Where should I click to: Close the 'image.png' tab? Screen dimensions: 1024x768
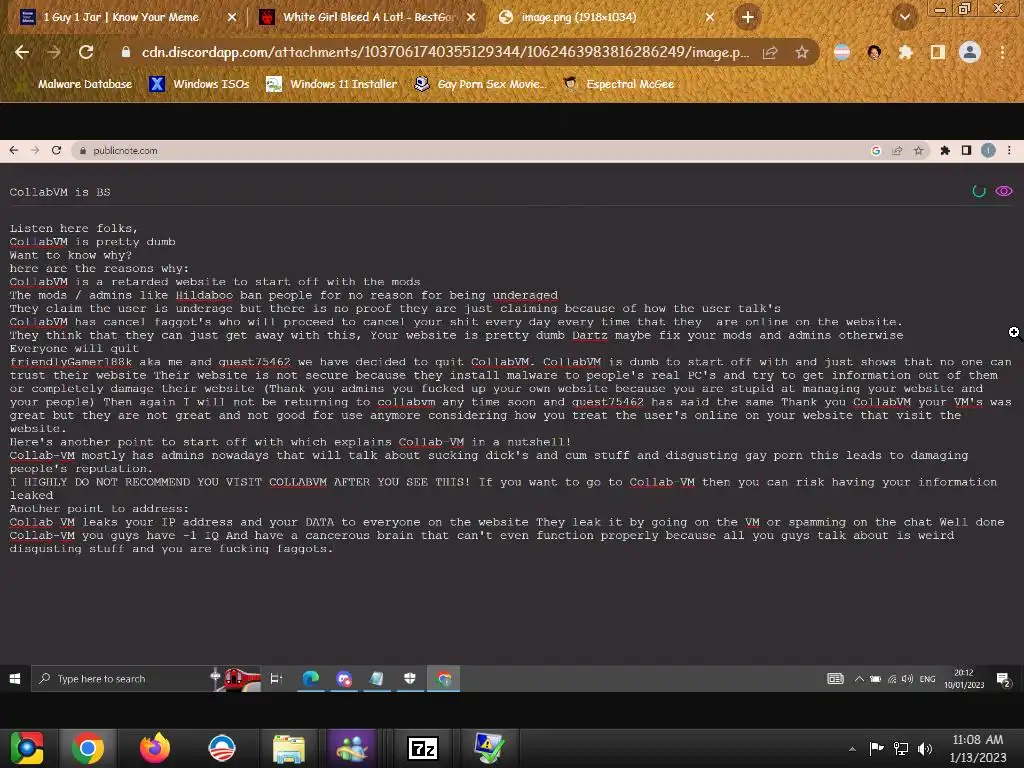click(x=710, y=18)
